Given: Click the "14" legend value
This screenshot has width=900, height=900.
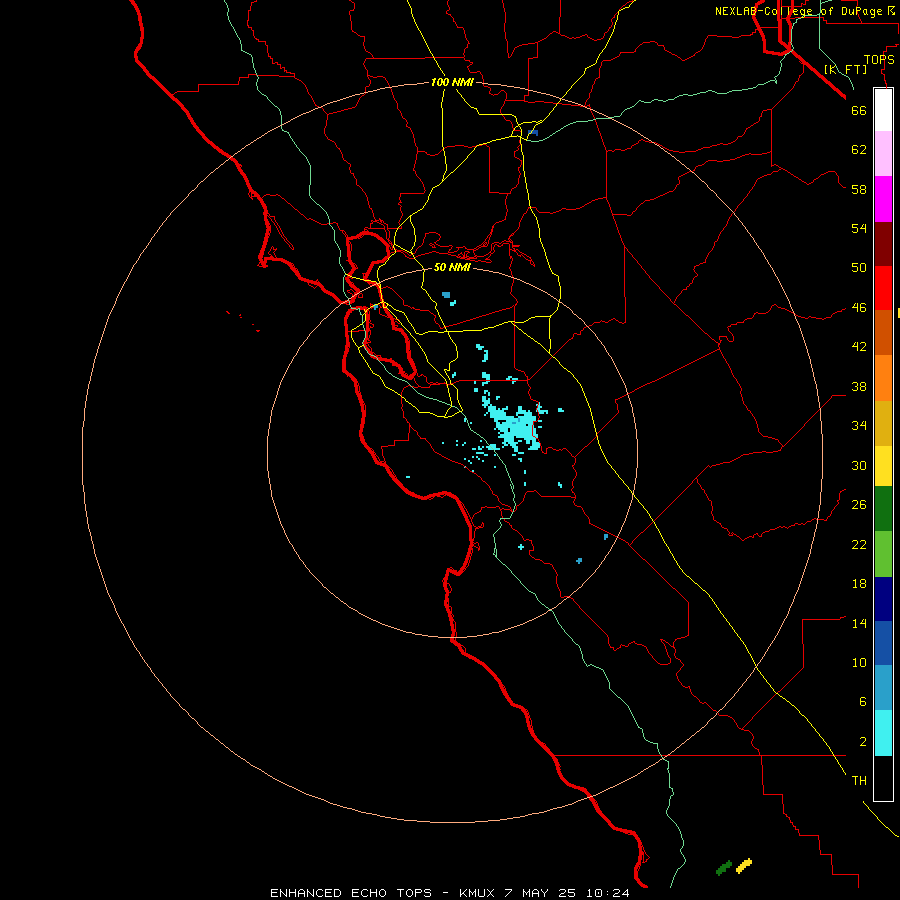Looking at the screenshot, I should (x=859, y=623).
